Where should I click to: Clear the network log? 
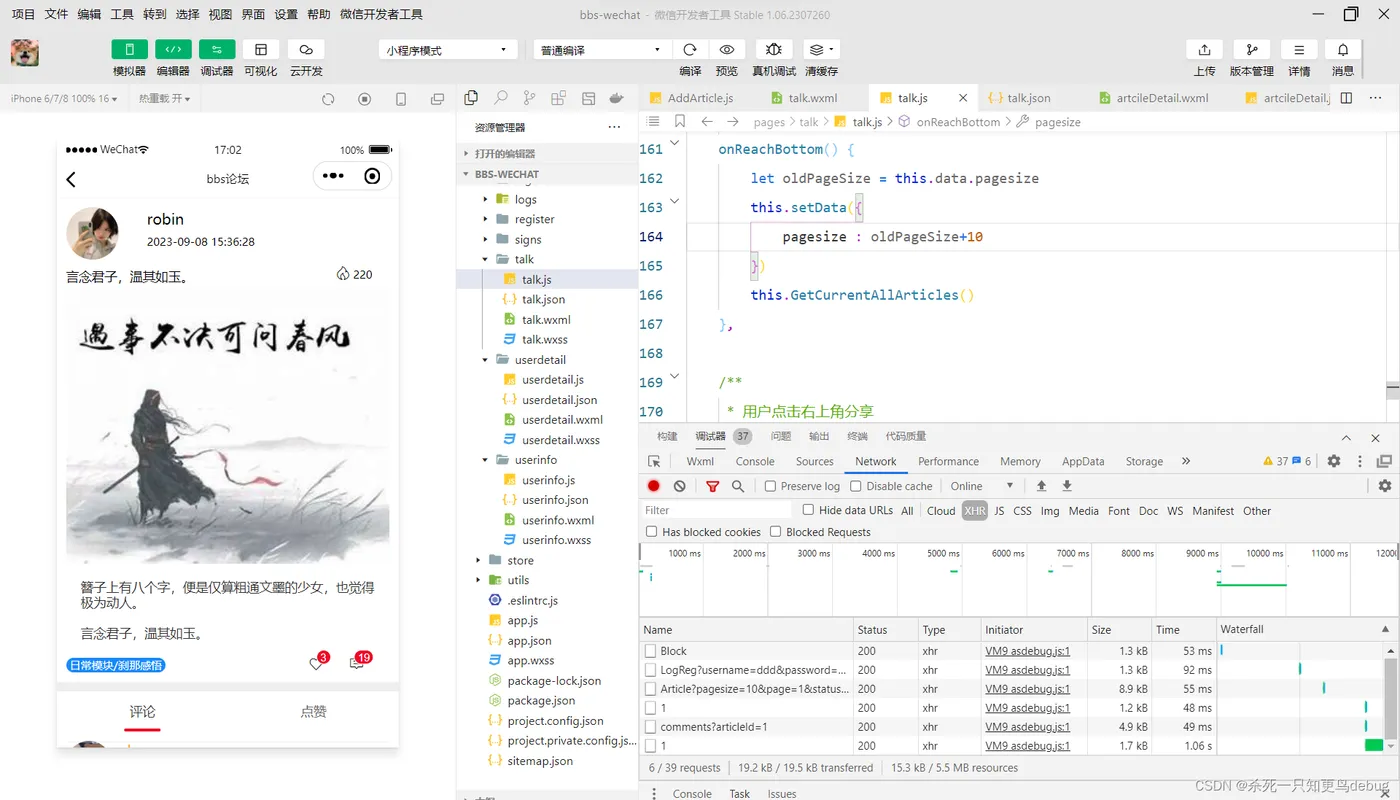[x=680, y=486]
